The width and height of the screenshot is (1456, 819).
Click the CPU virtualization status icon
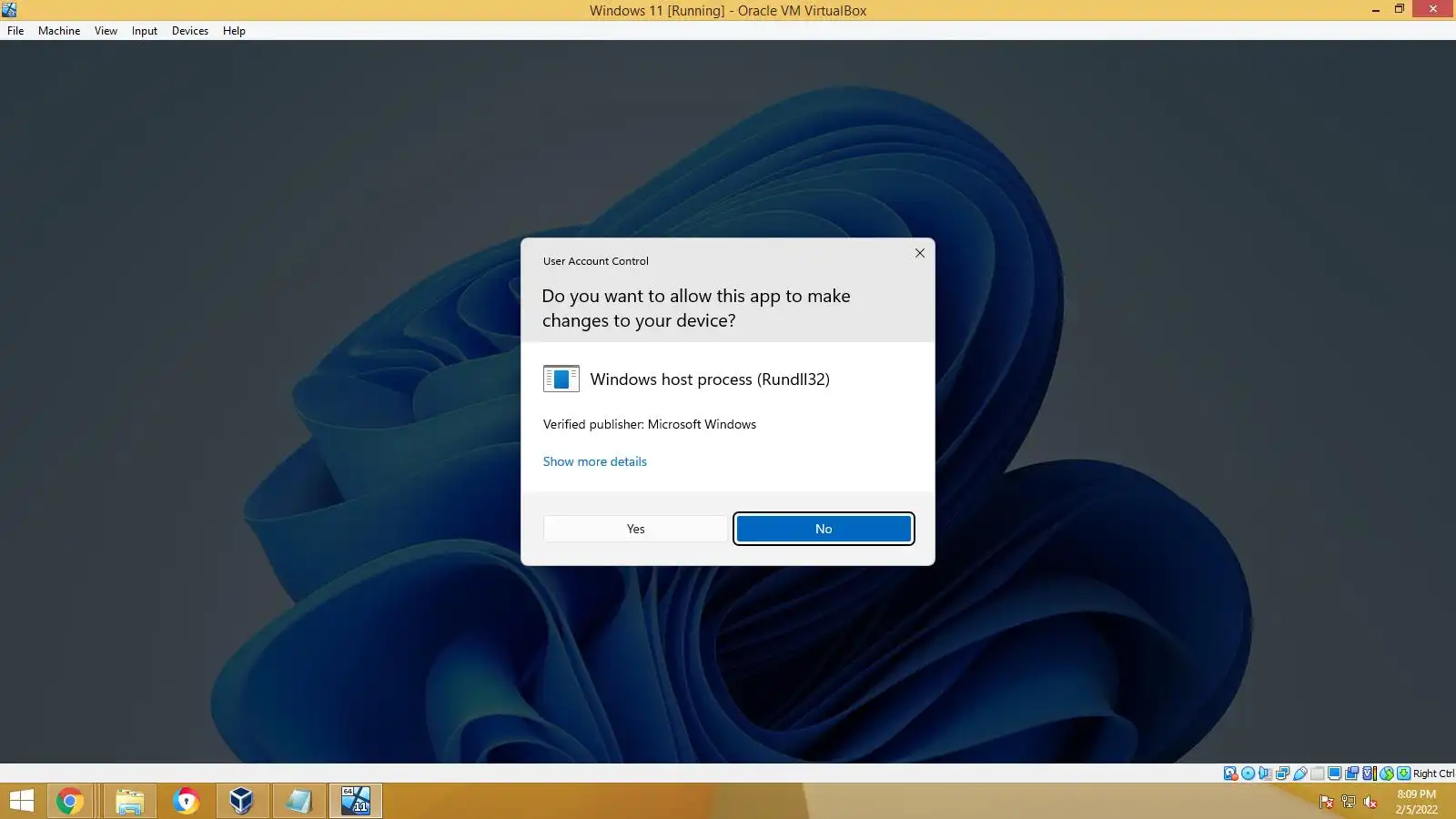coord(1369,773)
